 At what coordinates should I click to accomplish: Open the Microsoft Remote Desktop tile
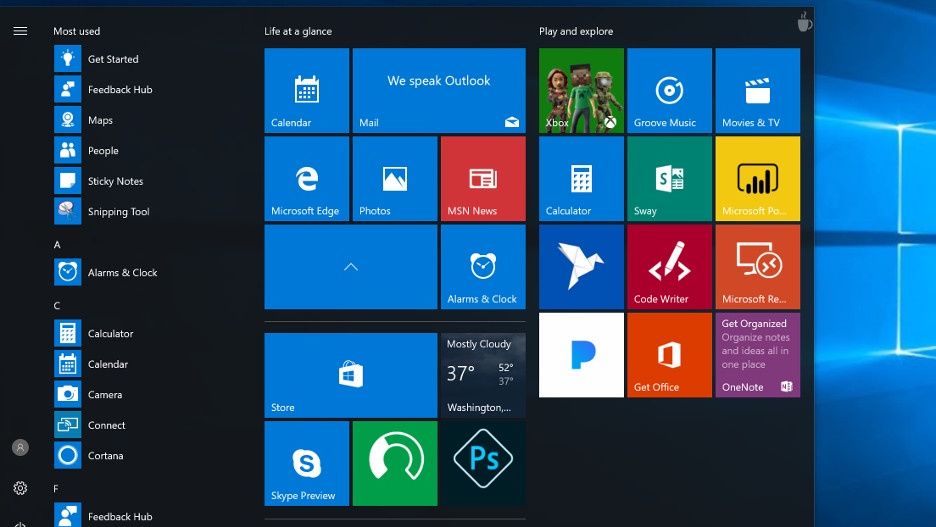coord(758,267)
